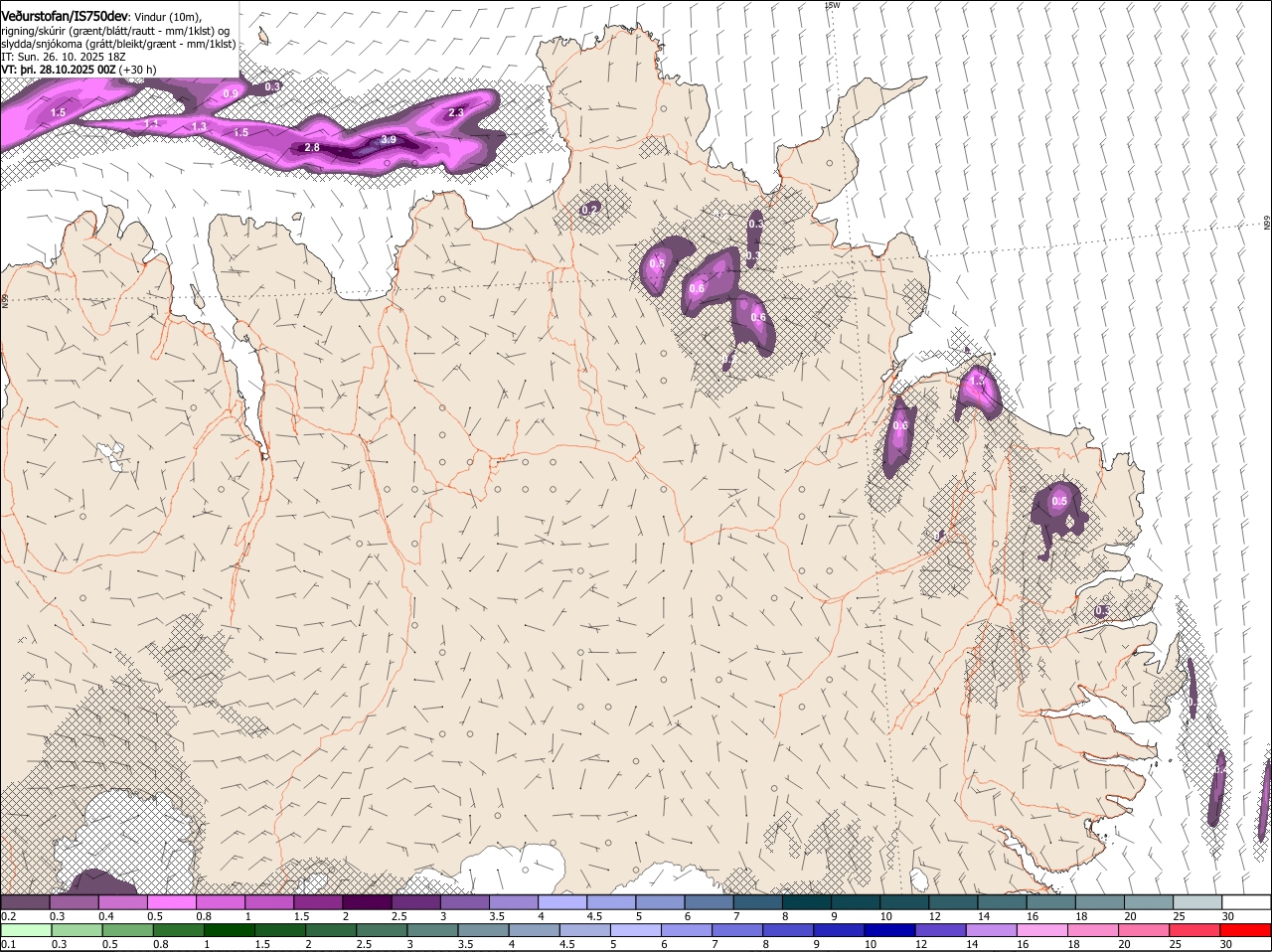Click the bright red rain swatch labeled 30

click(x=1246, y=930)
